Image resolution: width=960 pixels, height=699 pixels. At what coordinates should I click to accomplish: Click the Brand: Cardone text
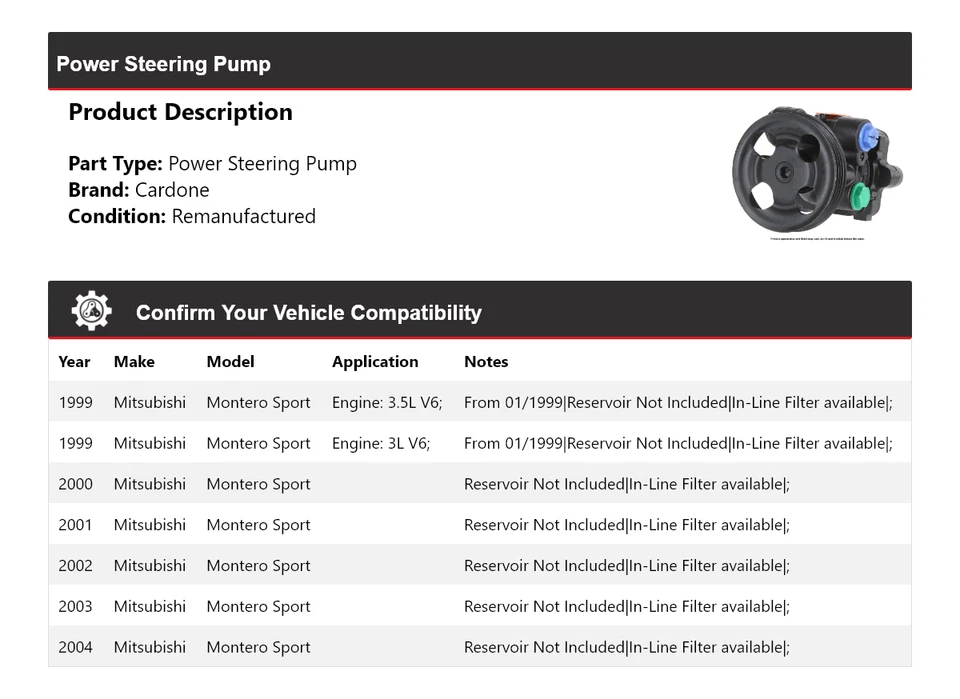(x=139, y=190)
